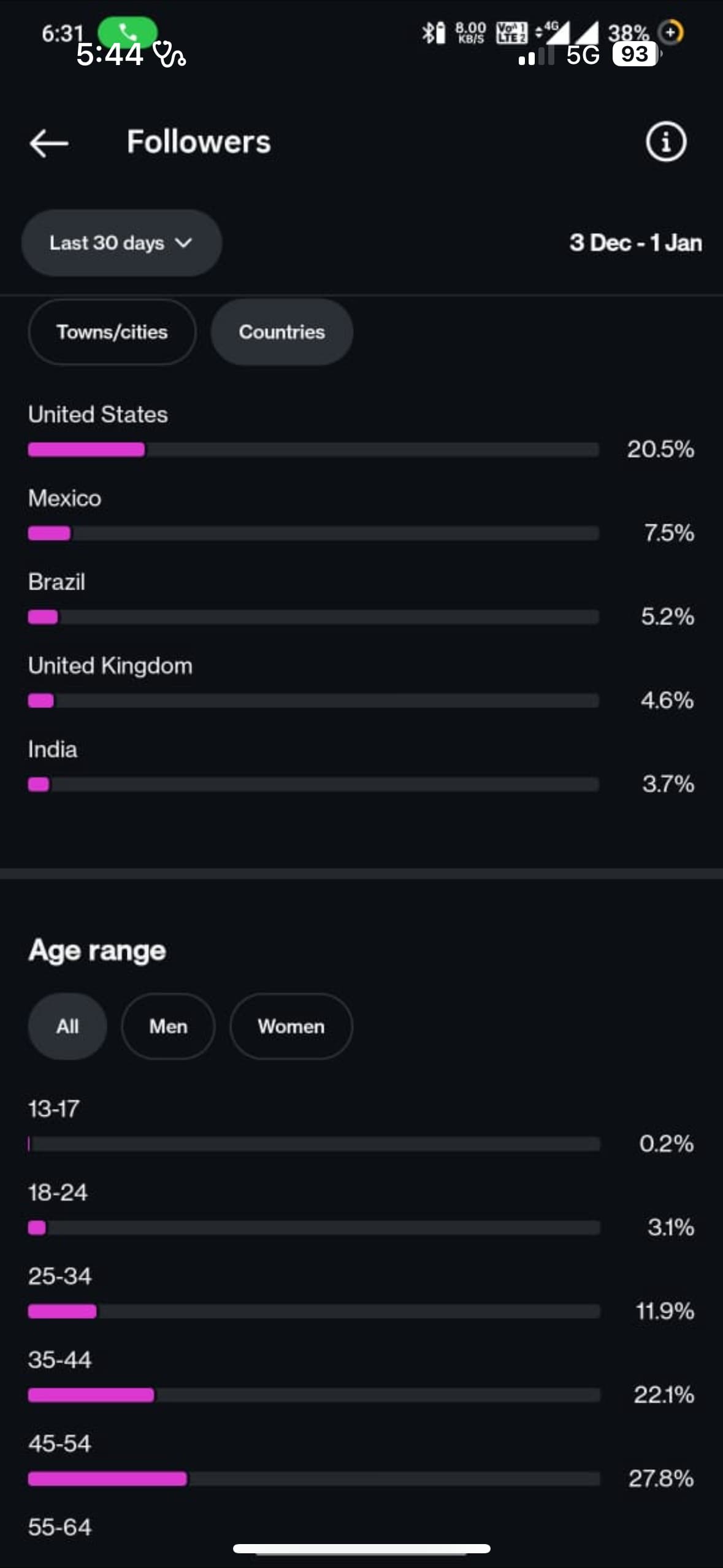This screenshot has height=1568, width=723.
Task: Tap the circular battery saver icon
Action: point(671,31)
